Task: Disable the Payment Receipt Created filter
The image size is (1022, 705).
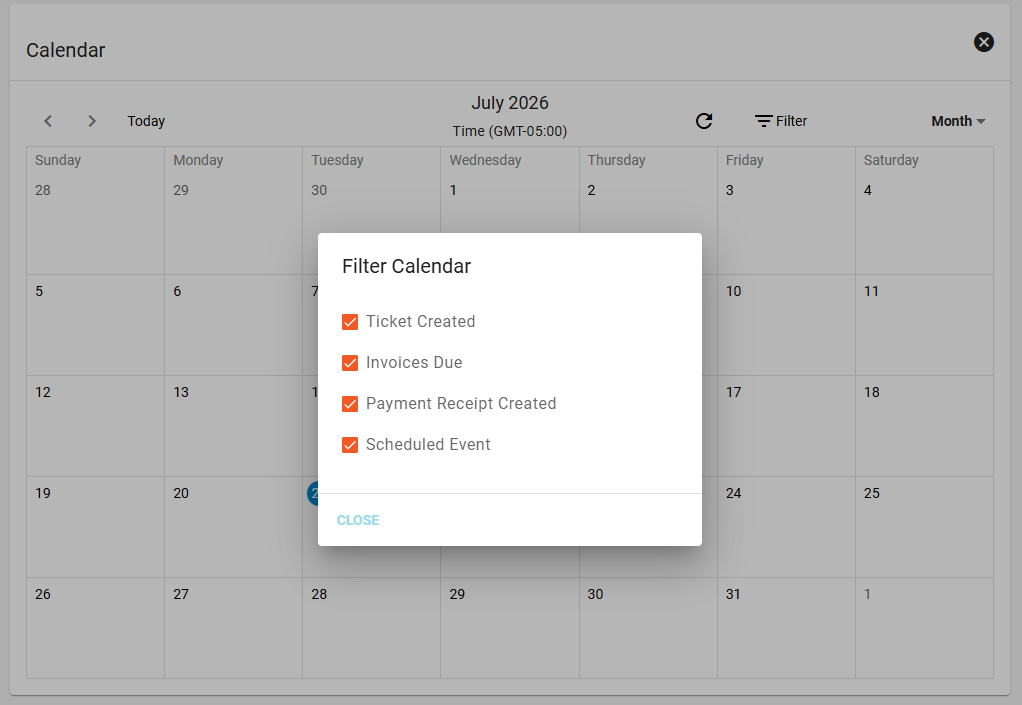Action: 350,404
